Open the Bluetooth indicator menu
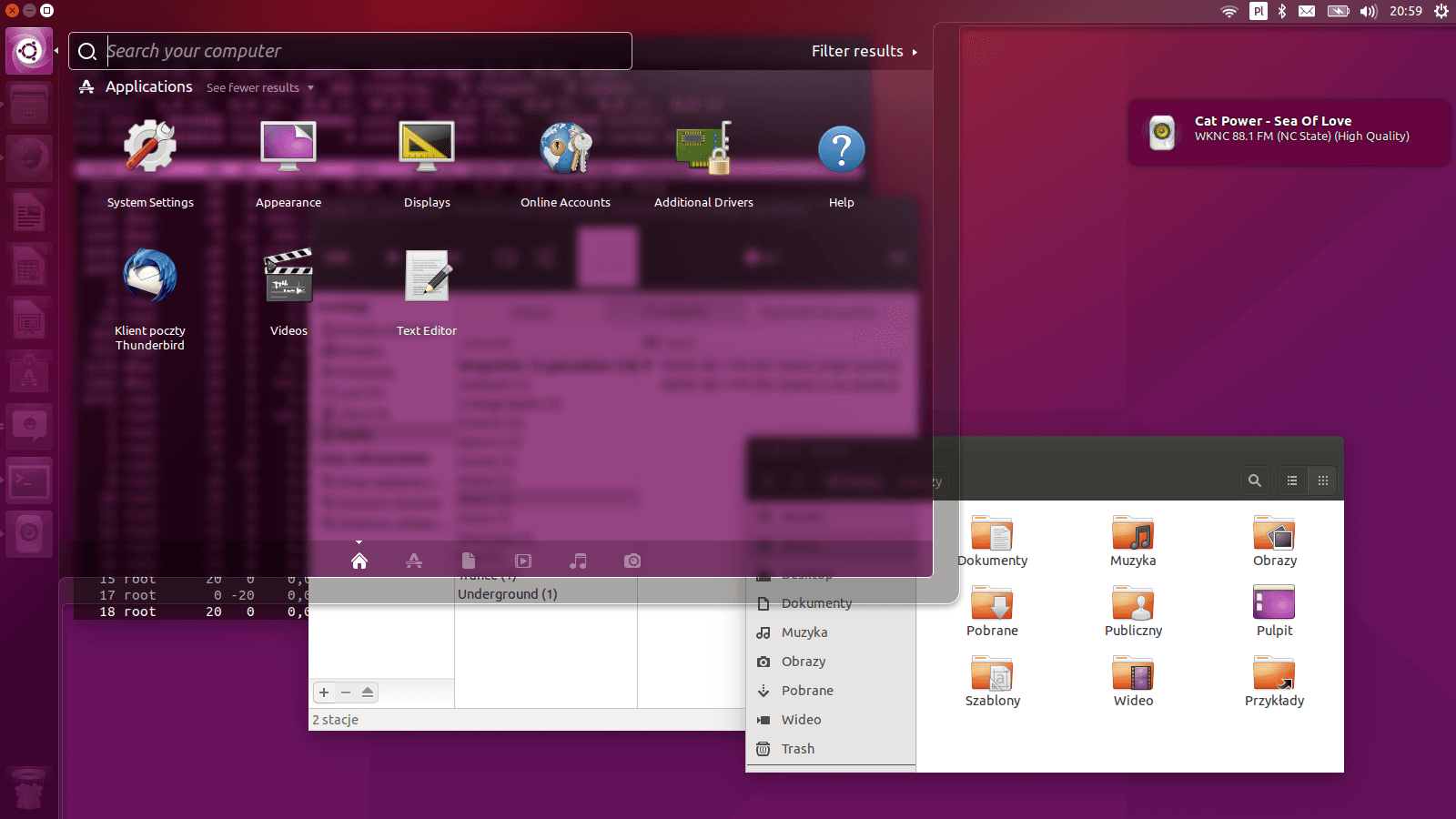 point(1282,11)
